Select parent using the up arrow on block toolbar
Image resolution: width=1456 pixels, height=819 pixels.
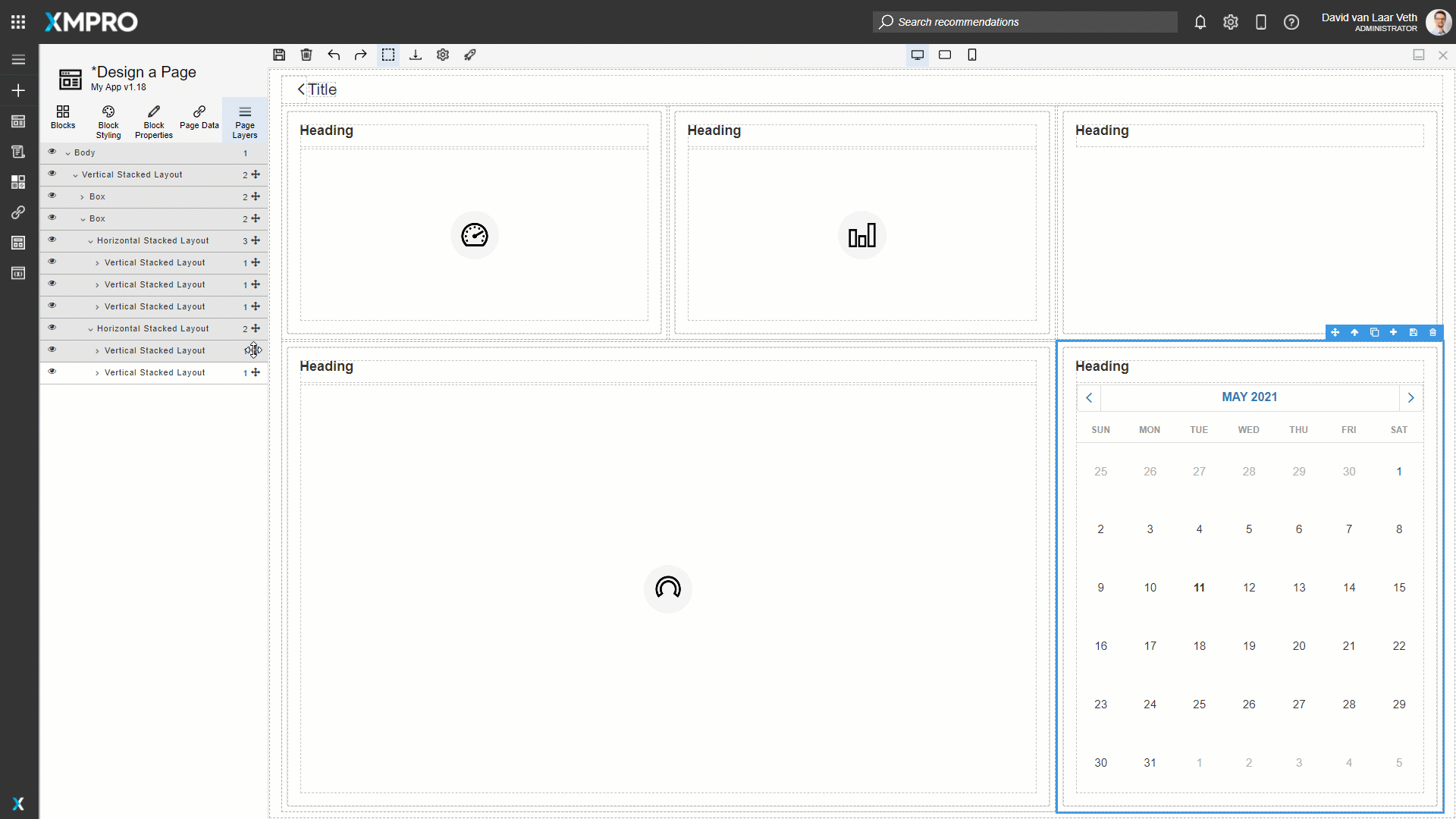pos(1354,332)
